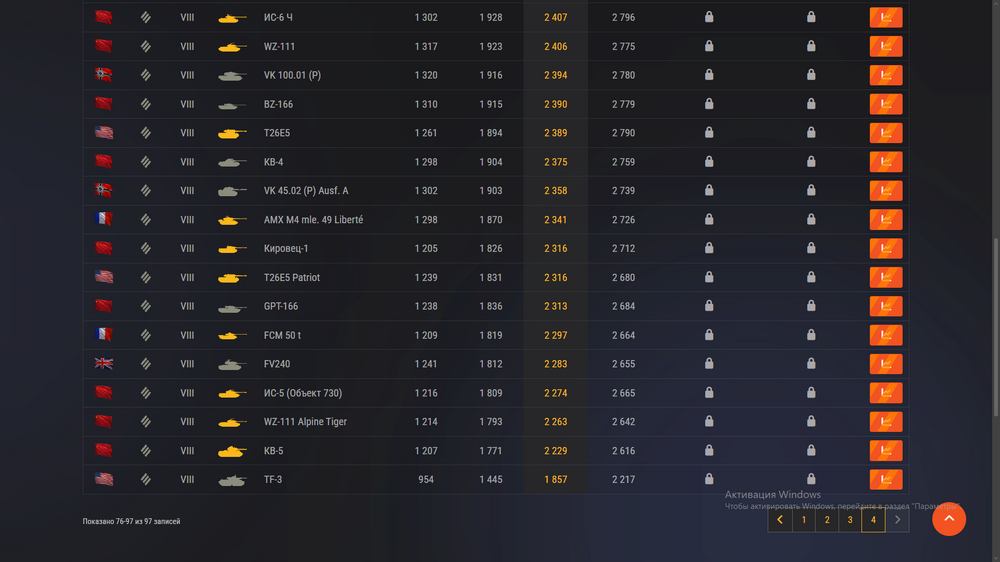Click the page vertical scrollbar thumb
This screenshot has height=562, width=1000.
pyautogui.click(x=996, y=329)
